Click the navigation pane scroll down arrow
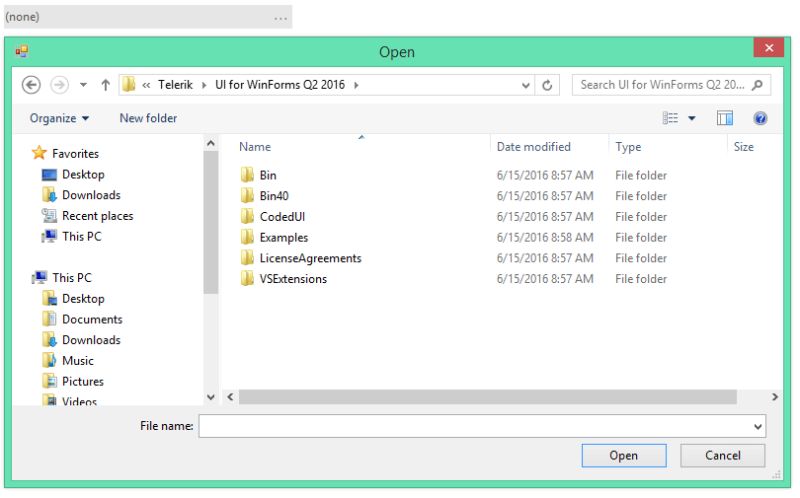800x498 pixels. coord(211,397)
